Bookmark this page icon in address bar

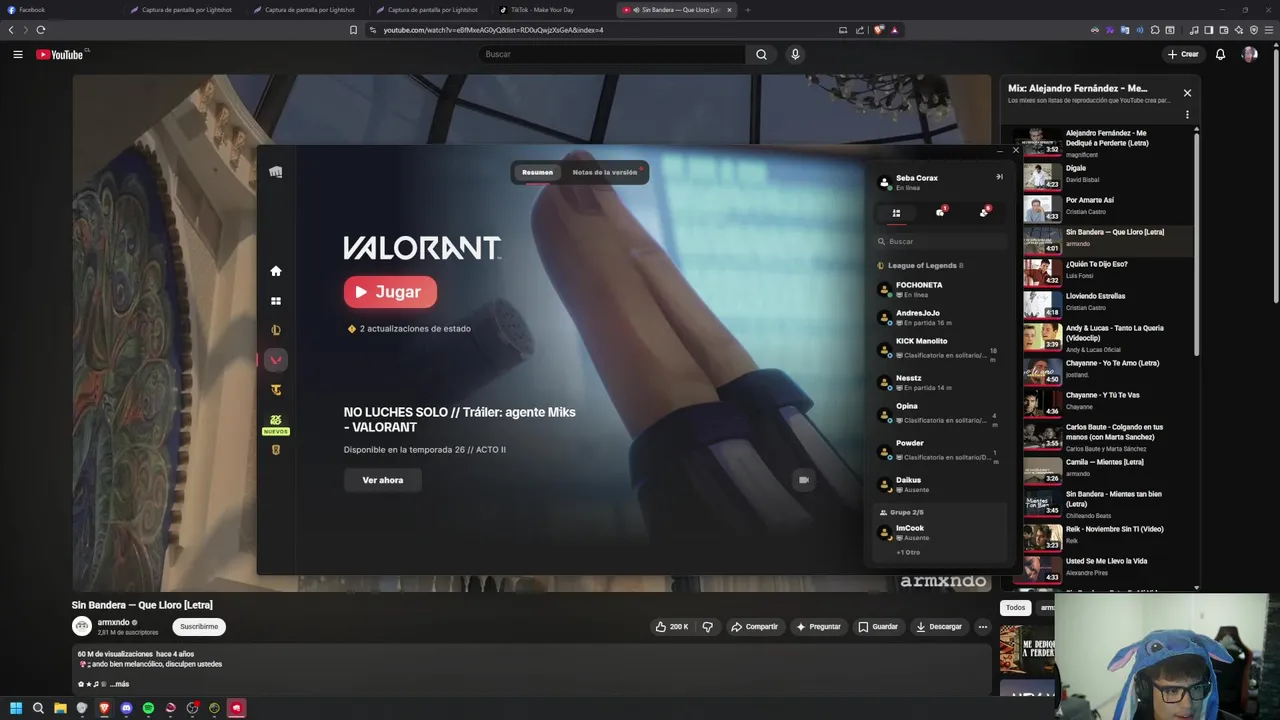click(353, 30)
